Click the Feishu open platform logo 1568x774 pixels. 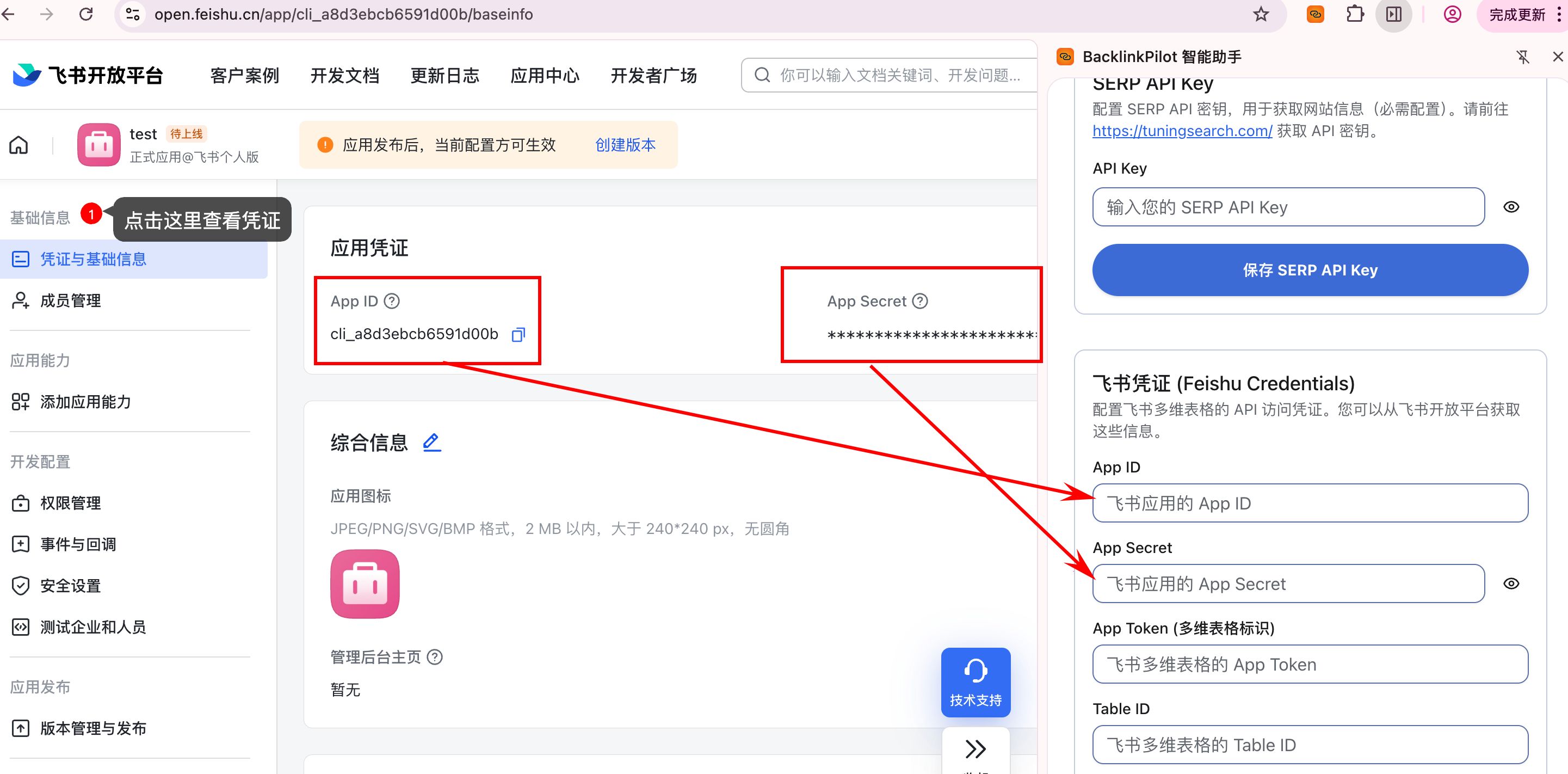[88, 75]
